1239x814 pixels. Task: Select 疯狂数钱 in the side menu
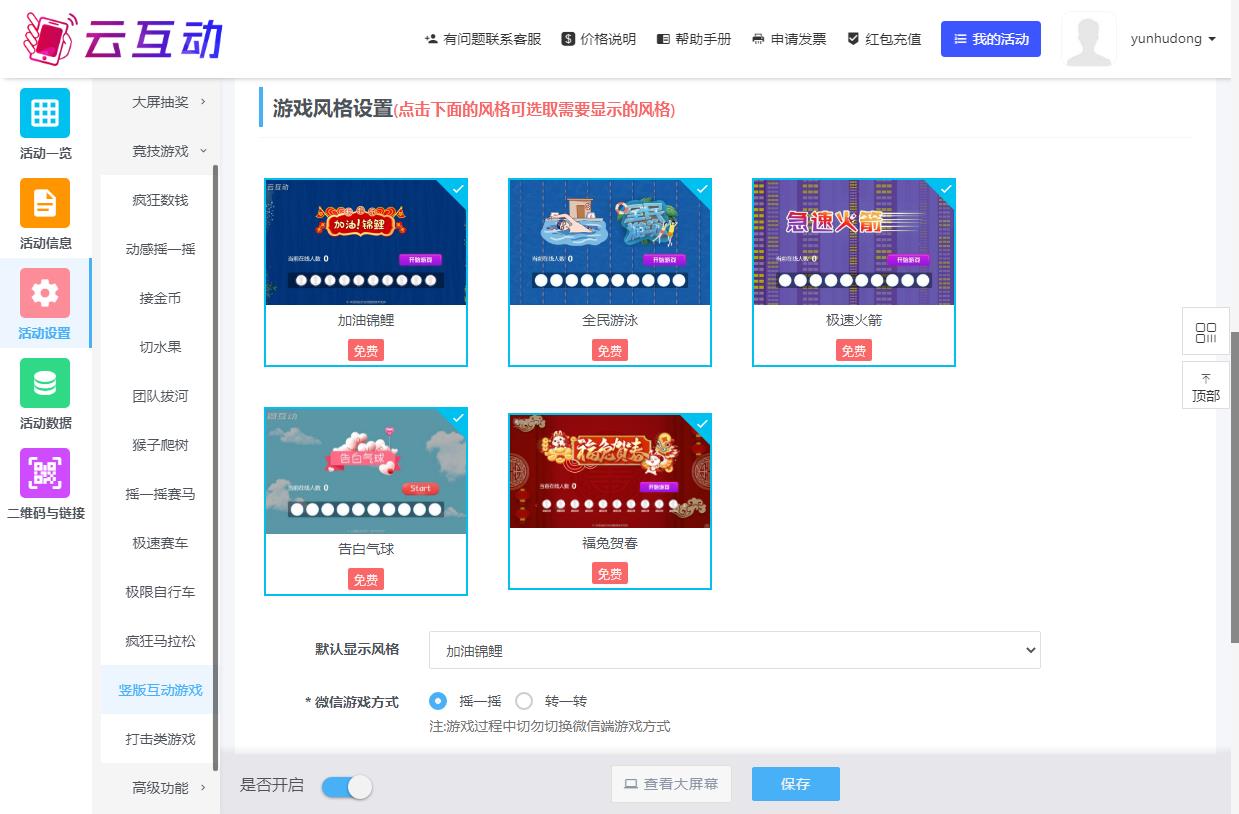pos(160,200)
